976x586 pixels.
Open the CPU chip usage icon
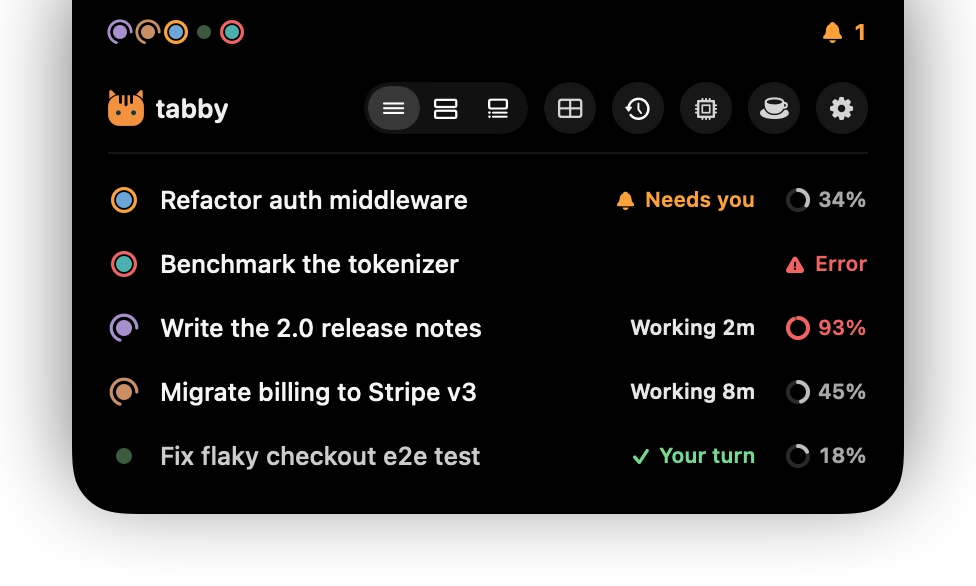tap(705, 108)
